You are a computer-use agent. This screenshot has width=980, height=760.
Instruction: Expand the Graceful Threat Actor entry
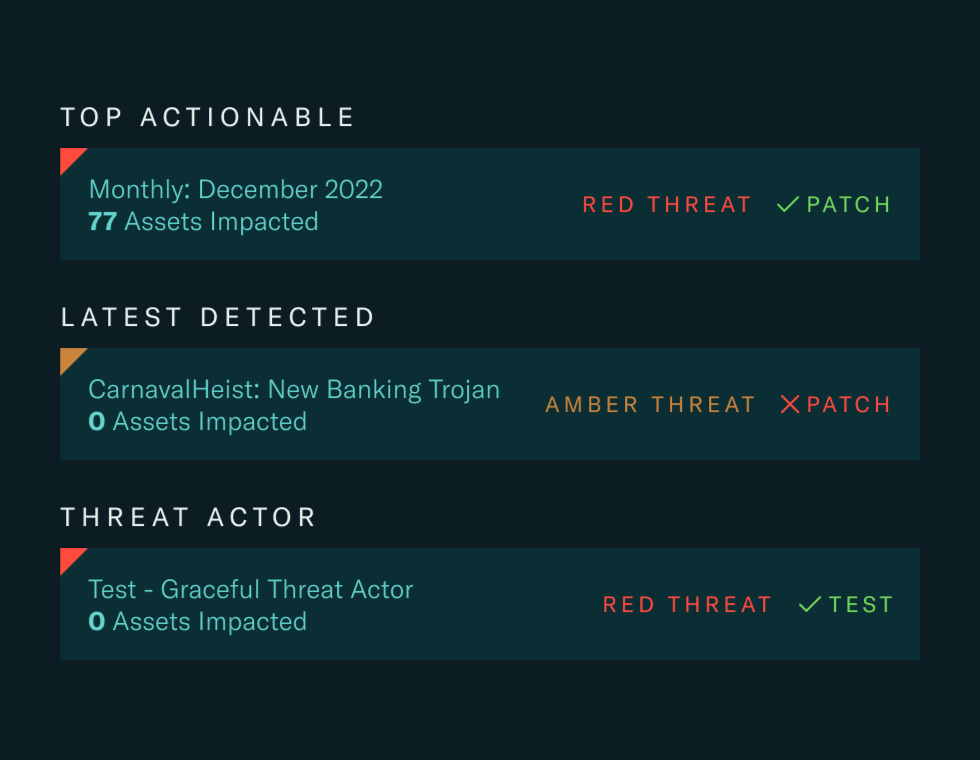(x=490, y=603)
